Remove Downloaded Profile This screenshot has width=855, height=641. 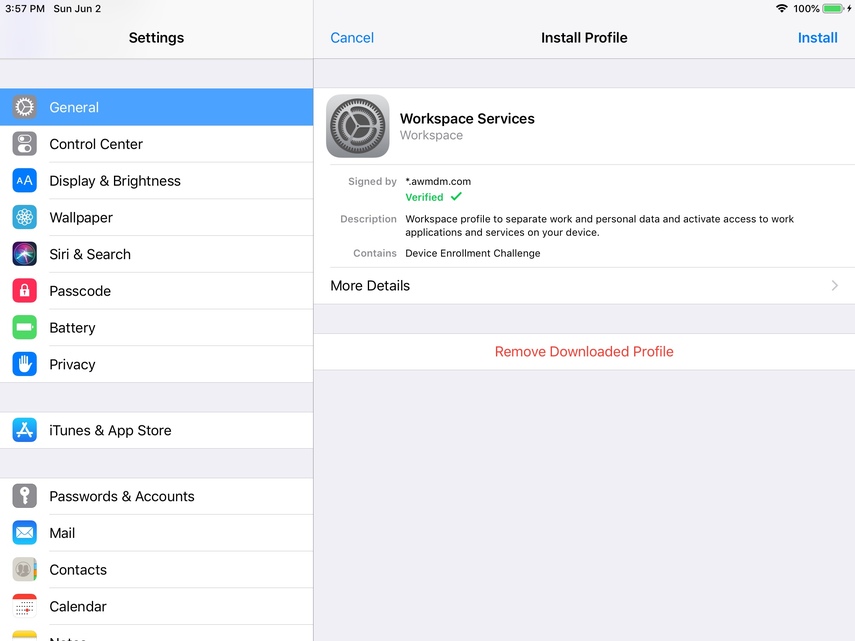[x=584, y=352]
